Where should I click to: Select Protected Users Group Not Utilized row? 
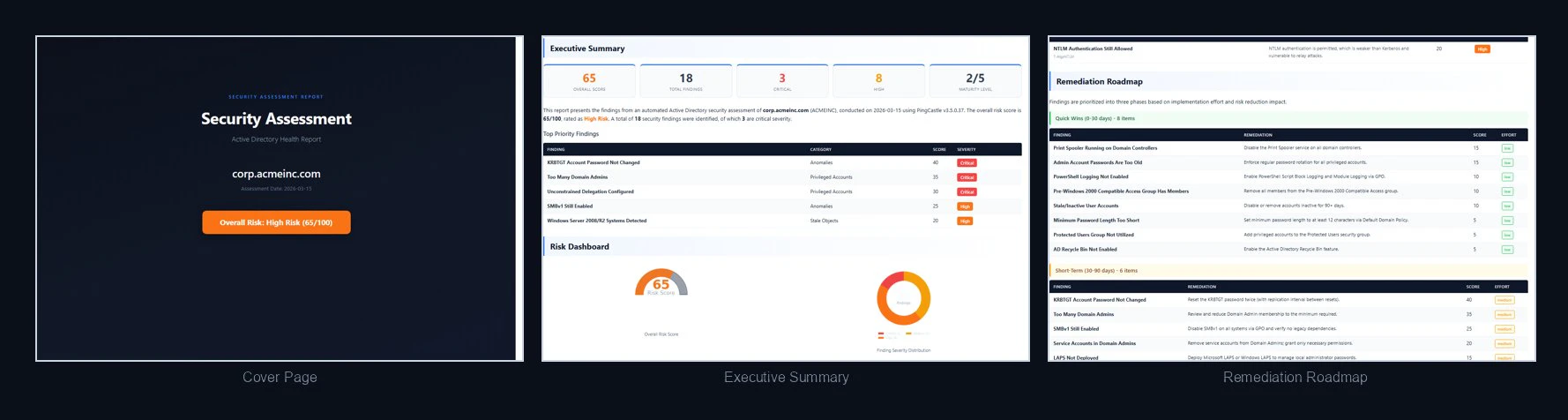point(1288,235)
